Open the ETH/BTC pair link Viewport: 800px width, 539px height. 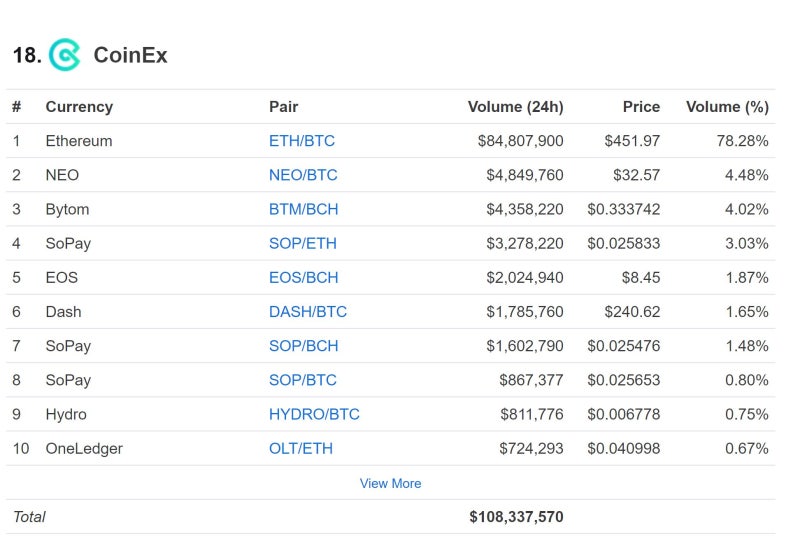pos(302,141)
